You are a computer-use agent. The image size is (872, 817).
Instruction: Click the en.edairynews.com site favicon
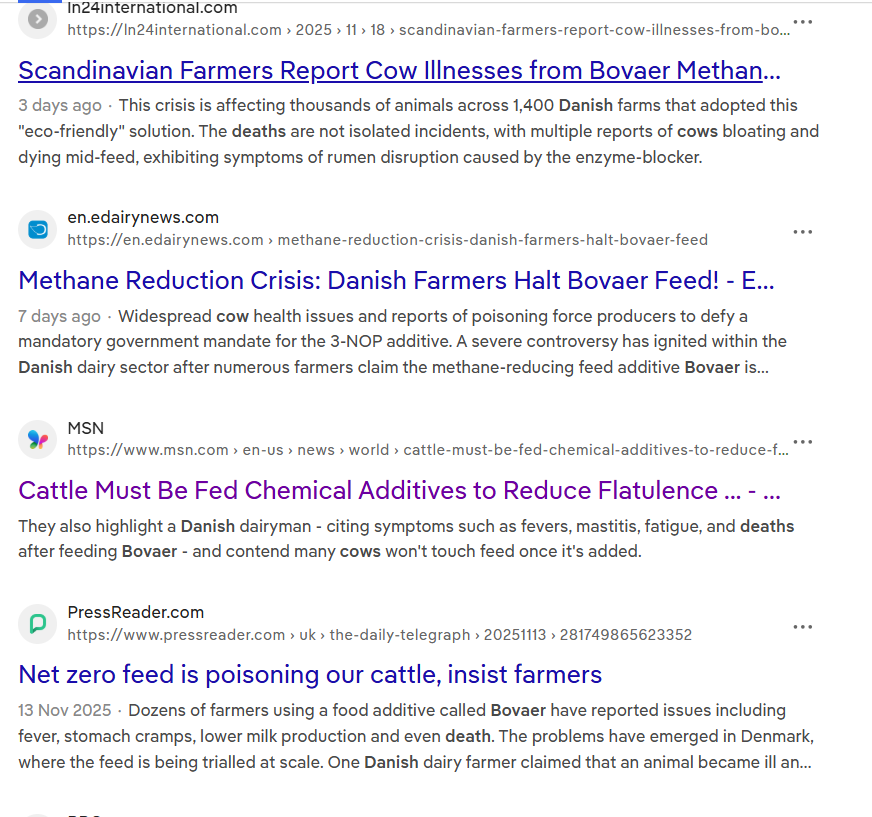click(38, 229)
